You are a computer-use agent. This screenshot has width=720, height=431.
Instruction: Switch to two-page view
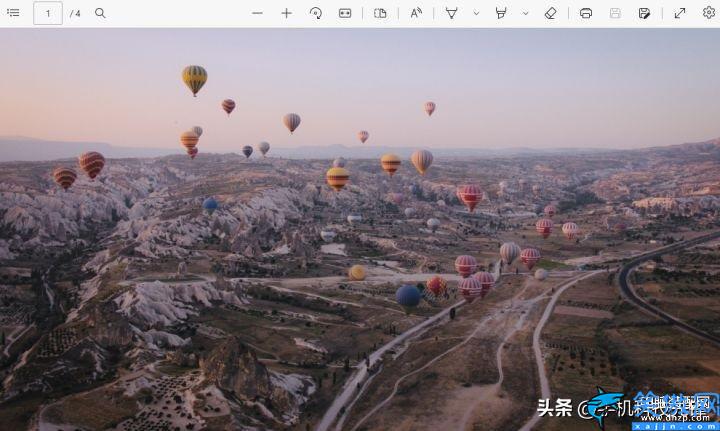pos(380,13)
